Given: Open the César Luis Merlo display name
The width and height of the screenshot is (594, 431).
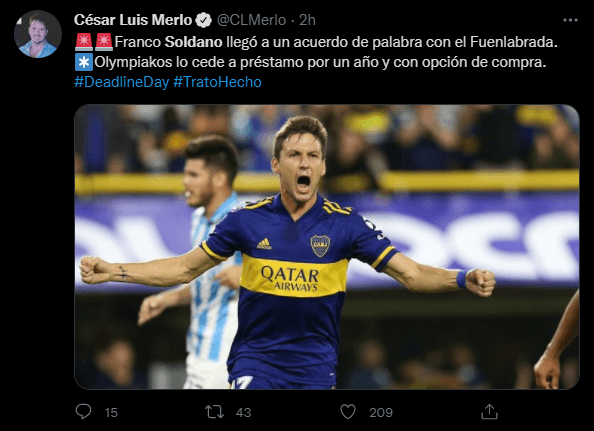Looking at the screenshot, I should coord(133,20).
